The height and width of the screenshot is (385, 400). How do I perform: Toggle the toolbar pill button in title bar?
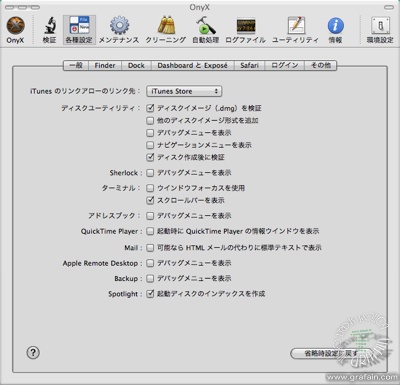389,7
